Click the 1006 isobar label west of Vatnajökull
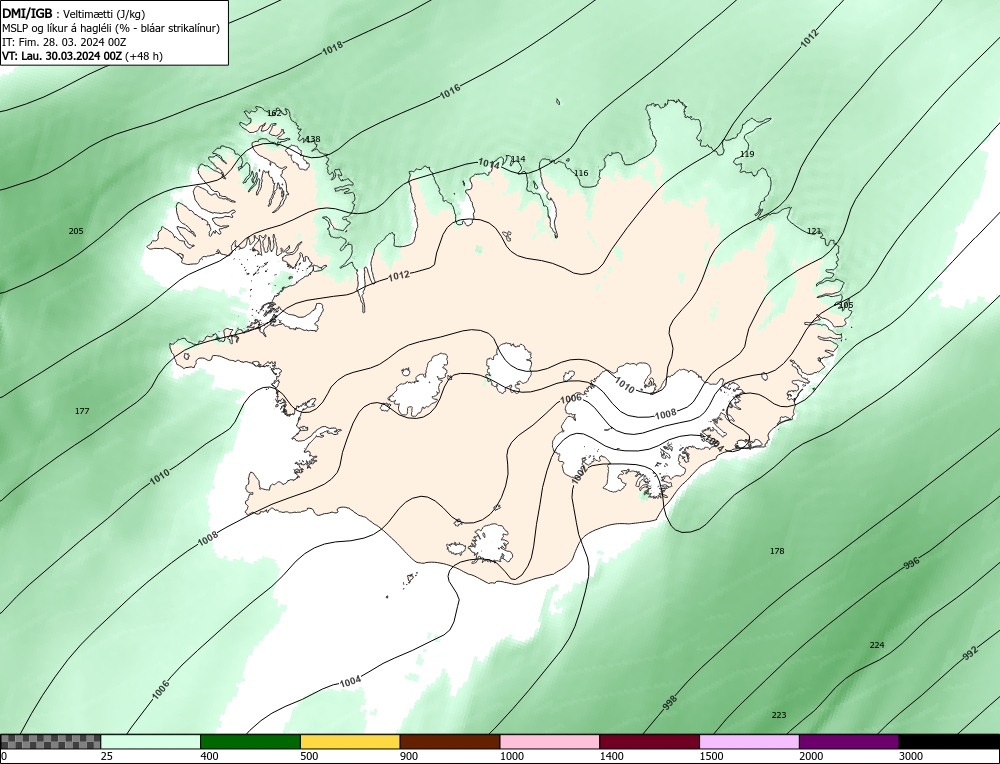 pos(571,399)
